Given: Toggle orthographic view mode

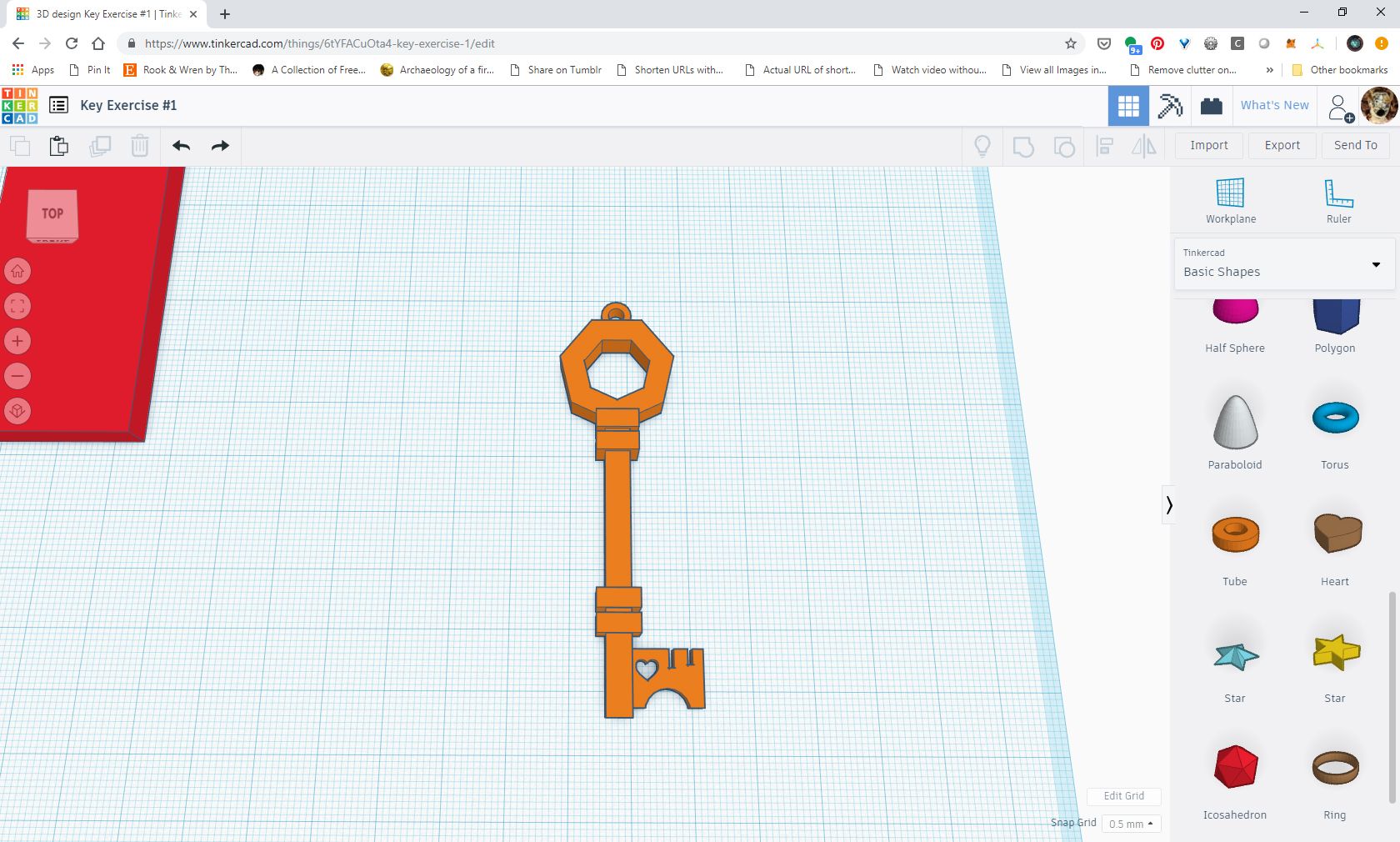Looking at the screenshot, I should 18,411.
